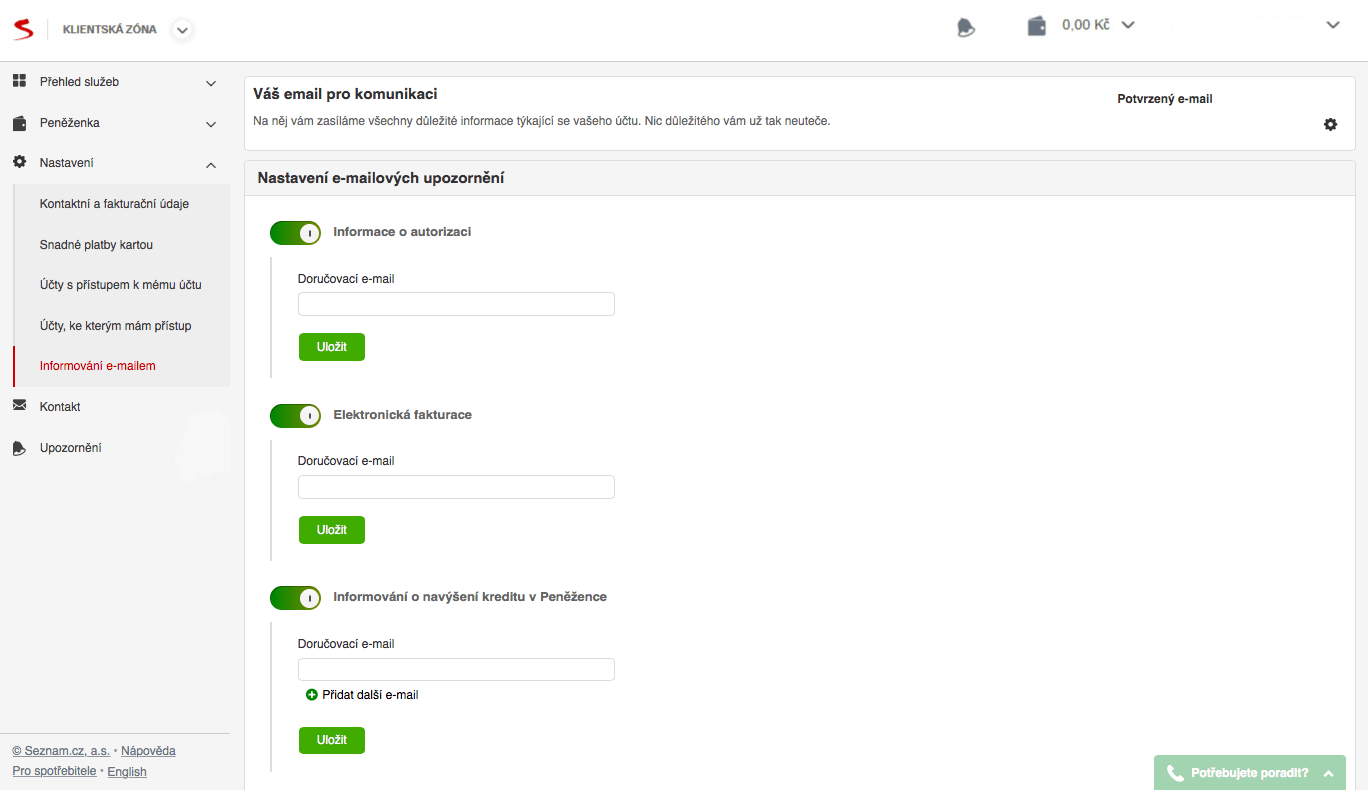Select Snadné platby kartou menu item
Image resolution: width=1369 pixels, height=791 pixels.
point(96,245)
